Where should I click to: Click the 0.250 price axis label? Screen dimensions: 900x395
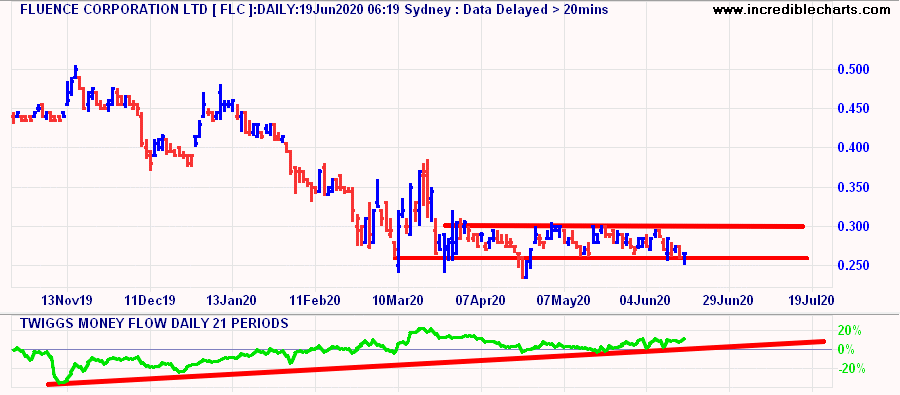click(x=854, y=266)
